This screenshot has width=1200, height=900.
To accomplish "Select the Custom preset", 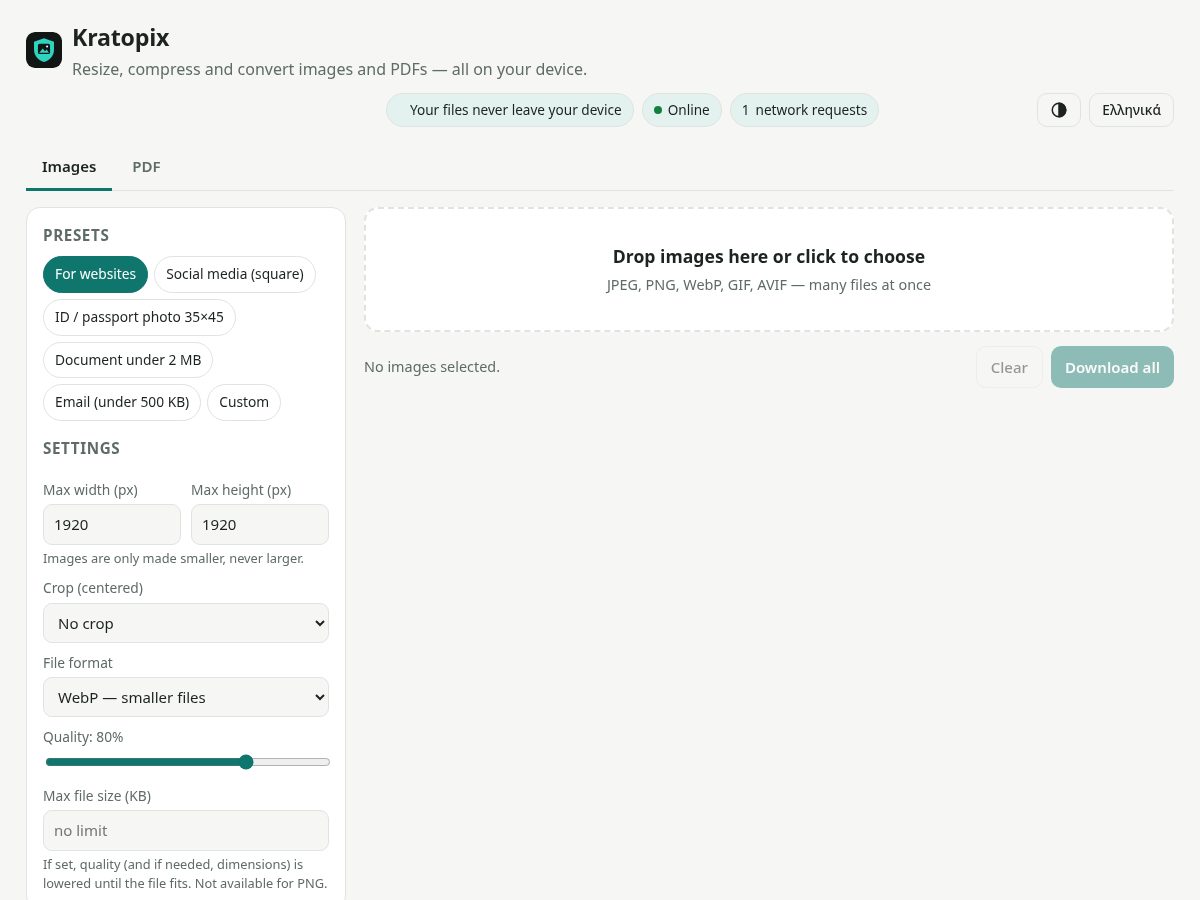I will coord(244,402).
